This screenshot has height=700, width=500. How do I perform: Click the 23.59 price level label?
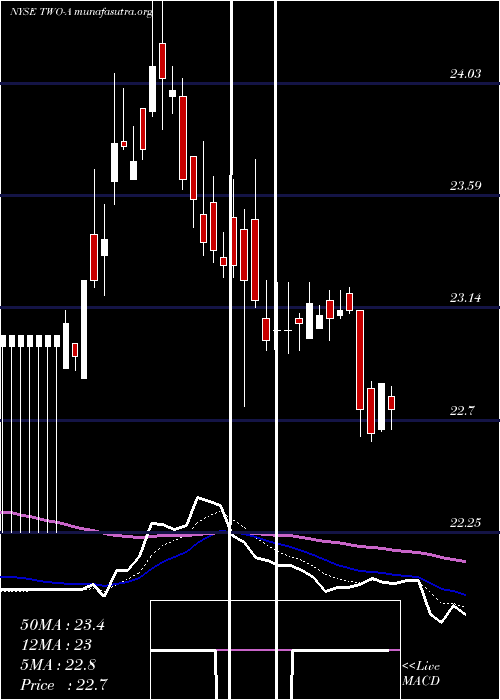(x=465, y=186)
